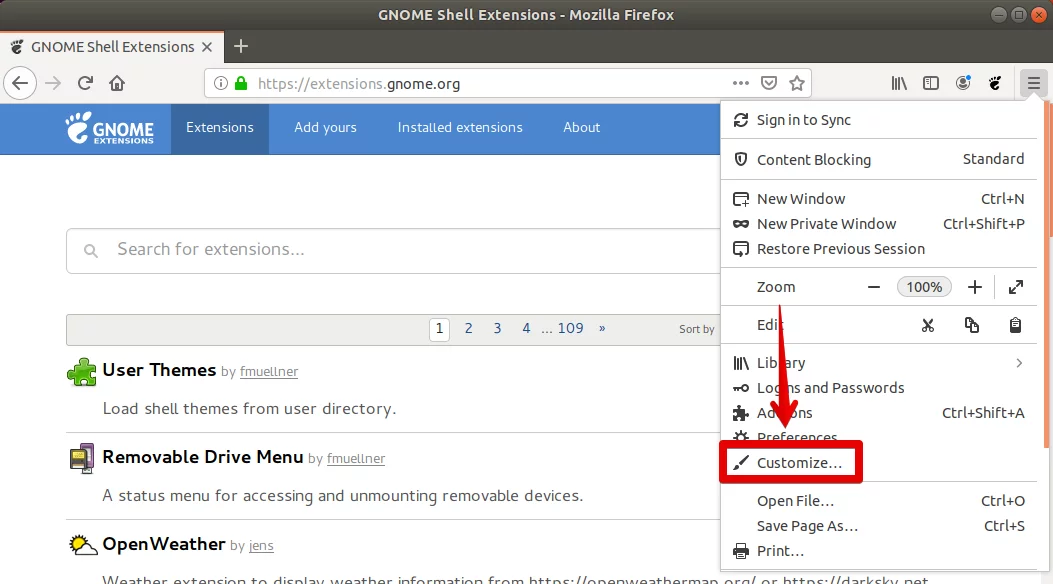Click the forward navigation arrow
Image resolution: width=1053 pixels, height=584 pixels.
click(x=53, y=83)
